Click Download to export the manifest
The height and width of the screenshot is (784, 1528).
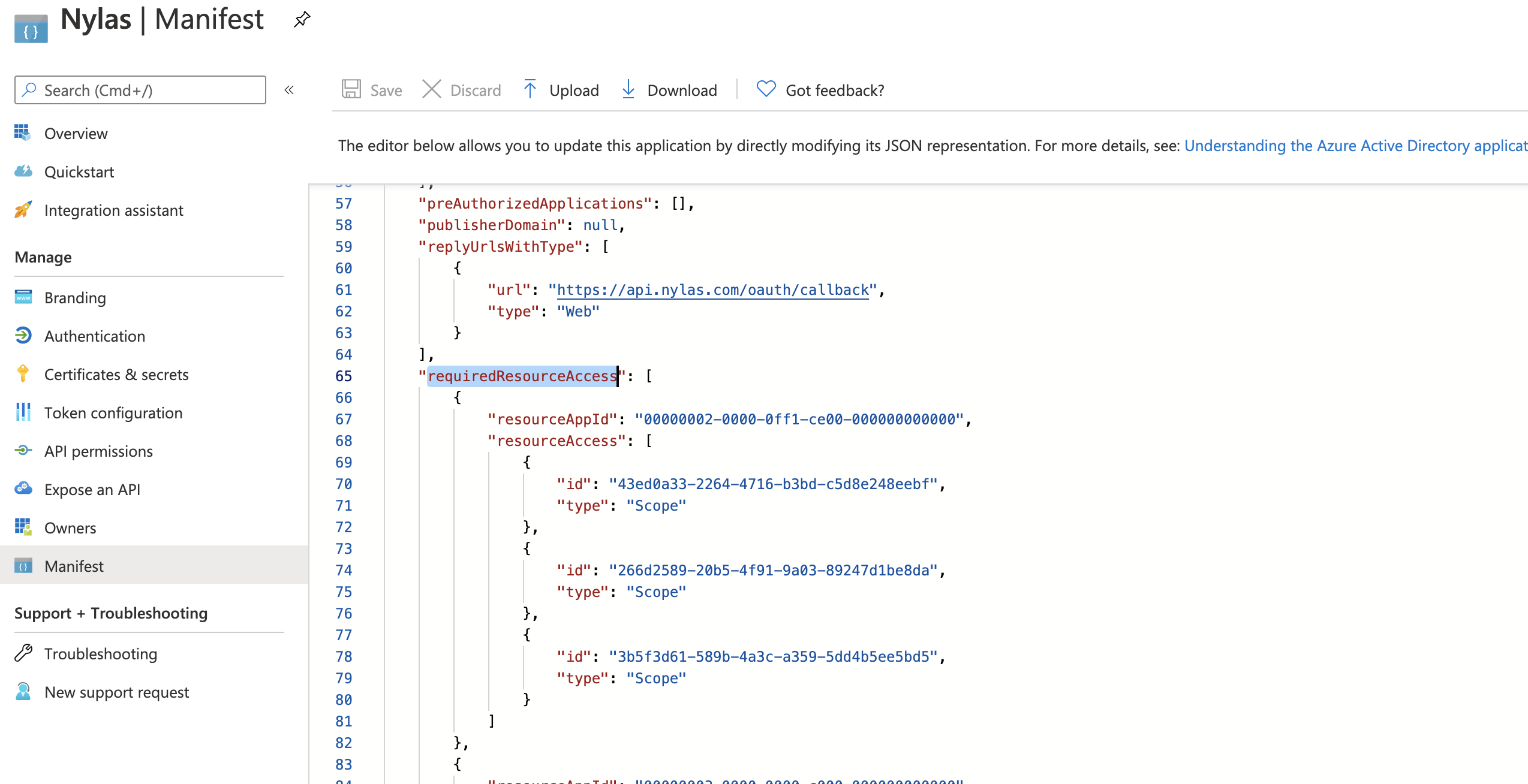point(669,89)
